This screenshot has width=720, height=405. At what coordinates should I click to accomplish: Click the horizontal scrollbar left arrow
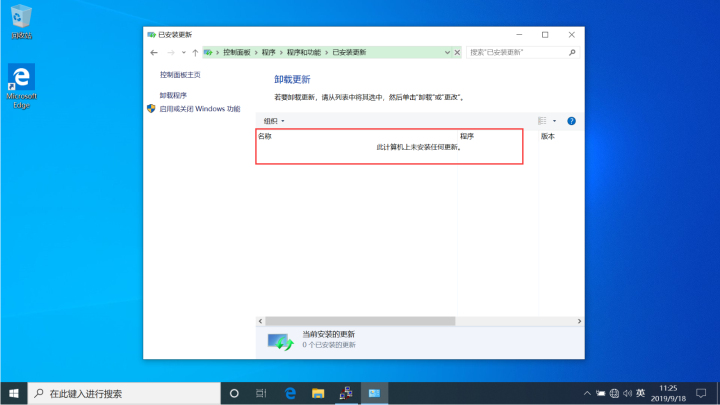[x=260, y=321]
